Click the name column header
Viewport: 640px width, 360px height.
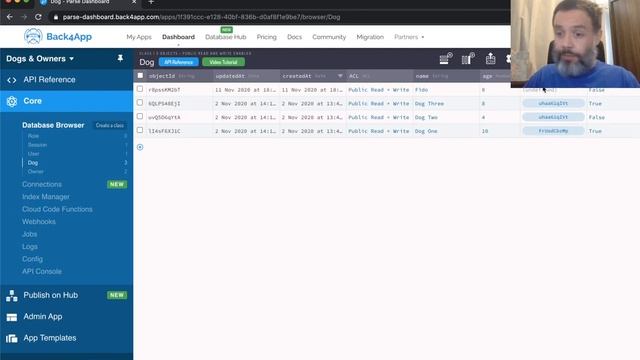[447, 76]
